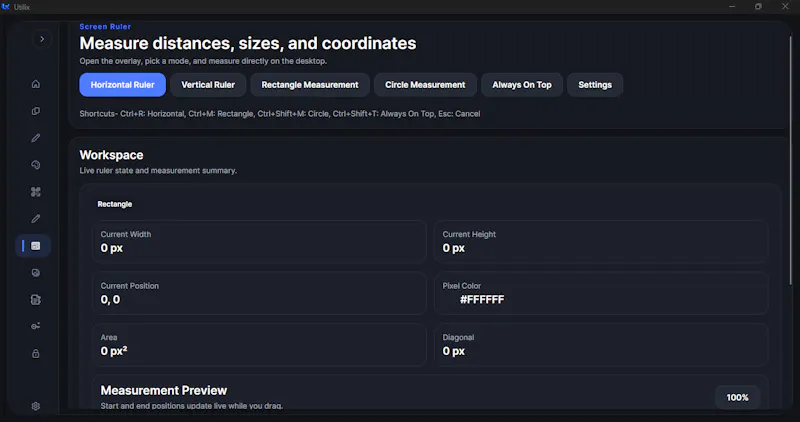This screenshot has width=800, height=422.
Task: Activate the Horizontal Ruler mode
Action: [122, 85]
